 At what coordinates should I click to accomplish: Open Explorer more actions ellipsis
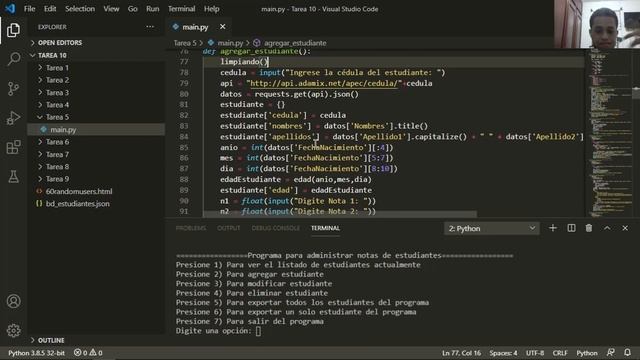point(150,27)
